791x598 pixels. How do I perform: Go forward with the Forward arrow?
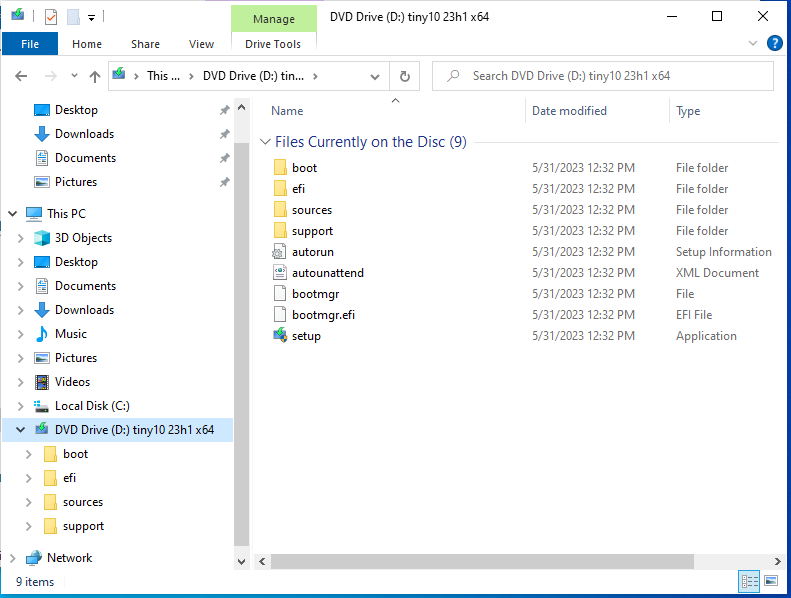click(50, 76)
